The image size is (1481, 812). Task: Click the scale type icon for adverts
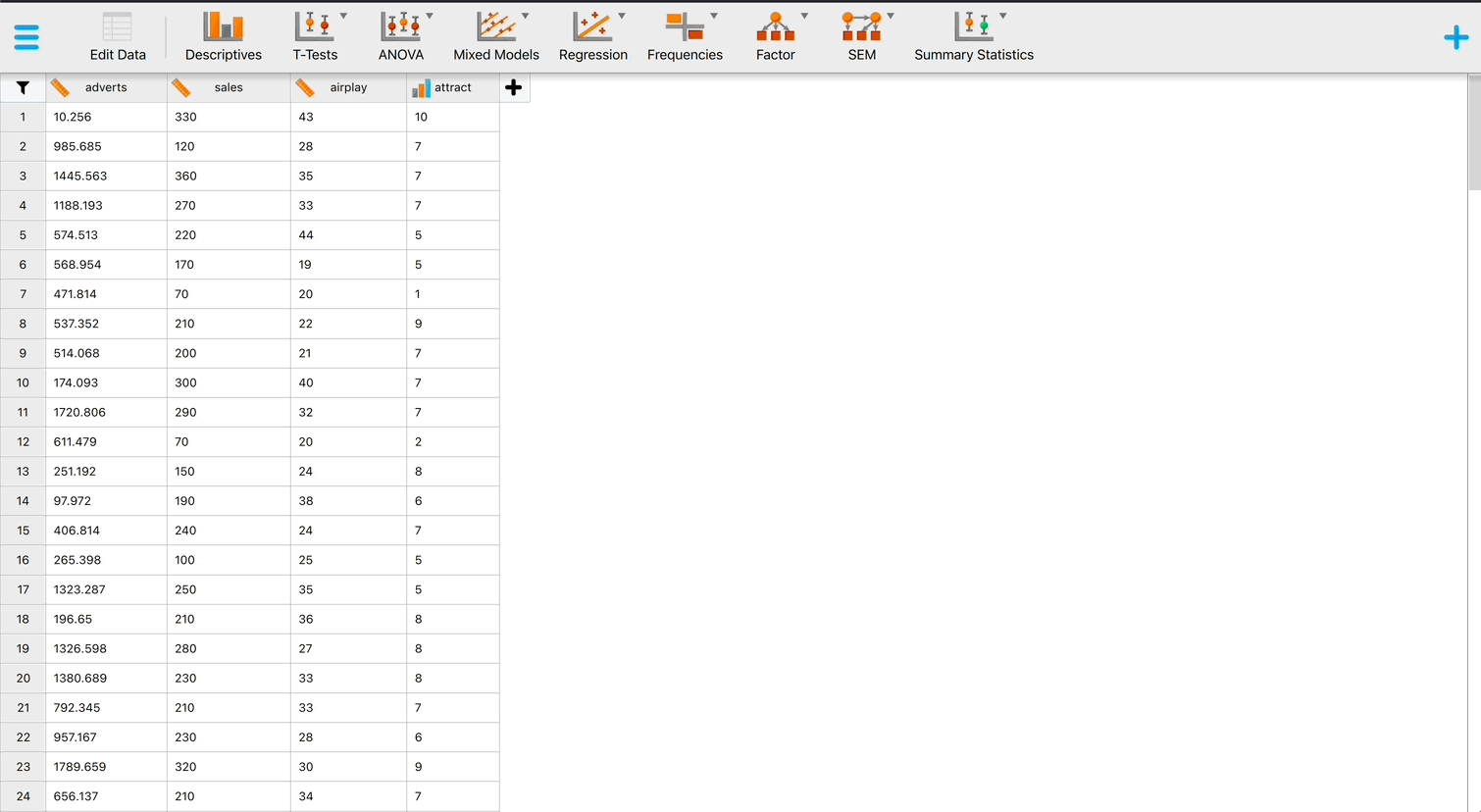click(x=61, y=87)
